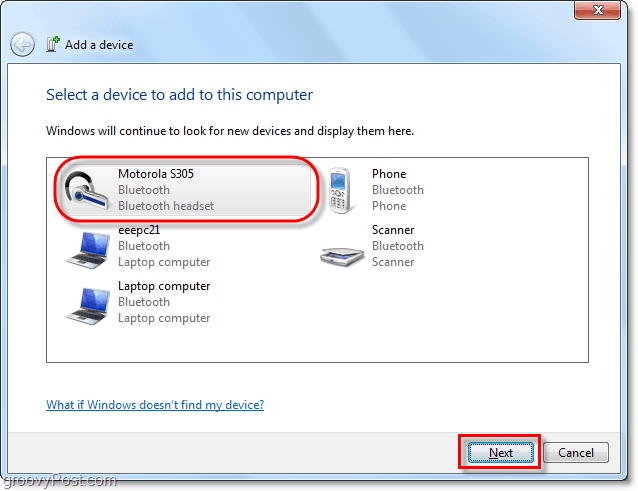Click the Add a device wizard icon
638x491 pixels.
[53, 44]
